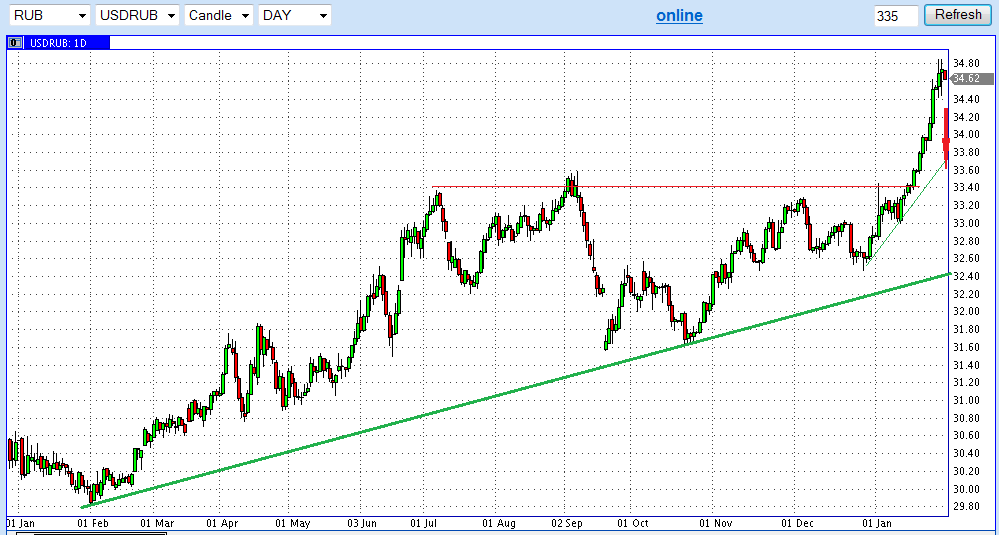Follow the online link

(x=679, y=15)
